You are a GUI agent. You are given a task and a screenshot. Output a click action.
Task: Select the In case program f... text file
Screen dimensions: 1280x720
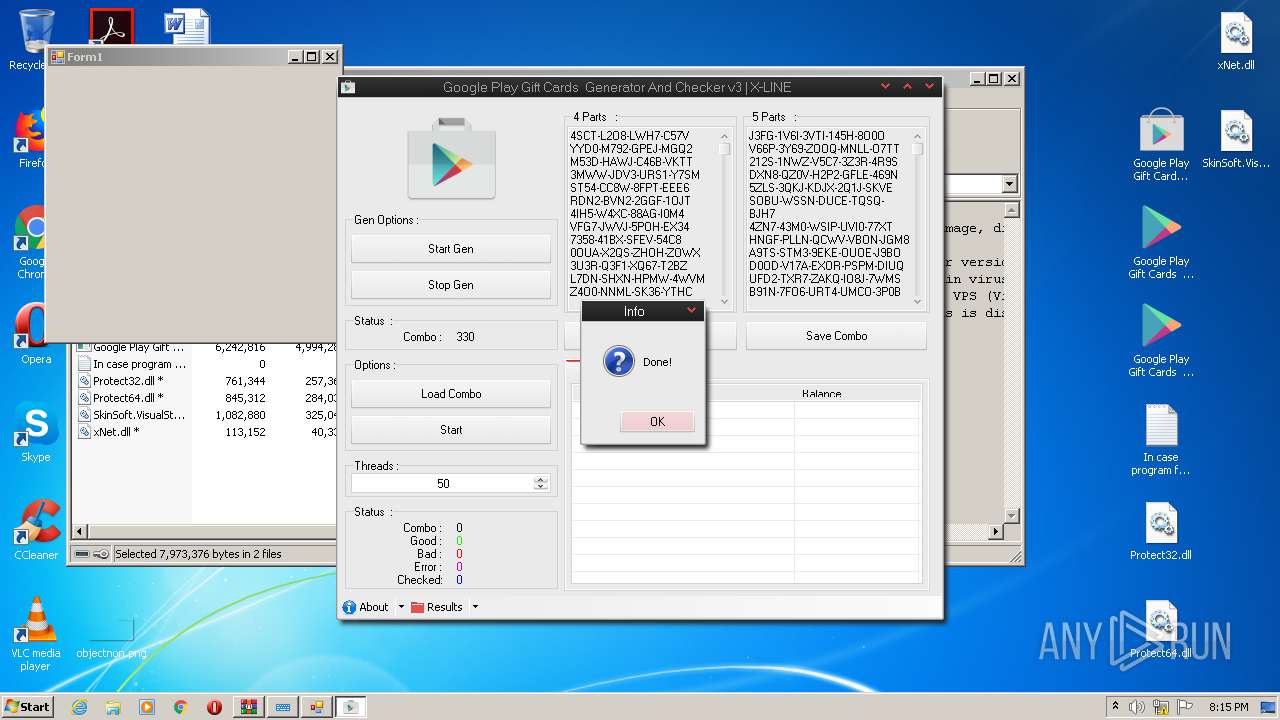coord(1161,440)
